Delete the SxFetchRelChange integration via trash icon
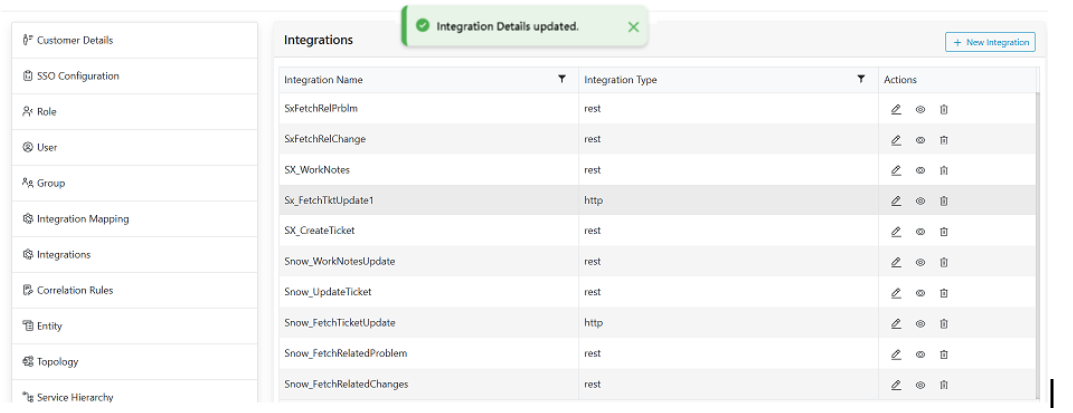Viewport: 1073px width, 413px height. 943,140
